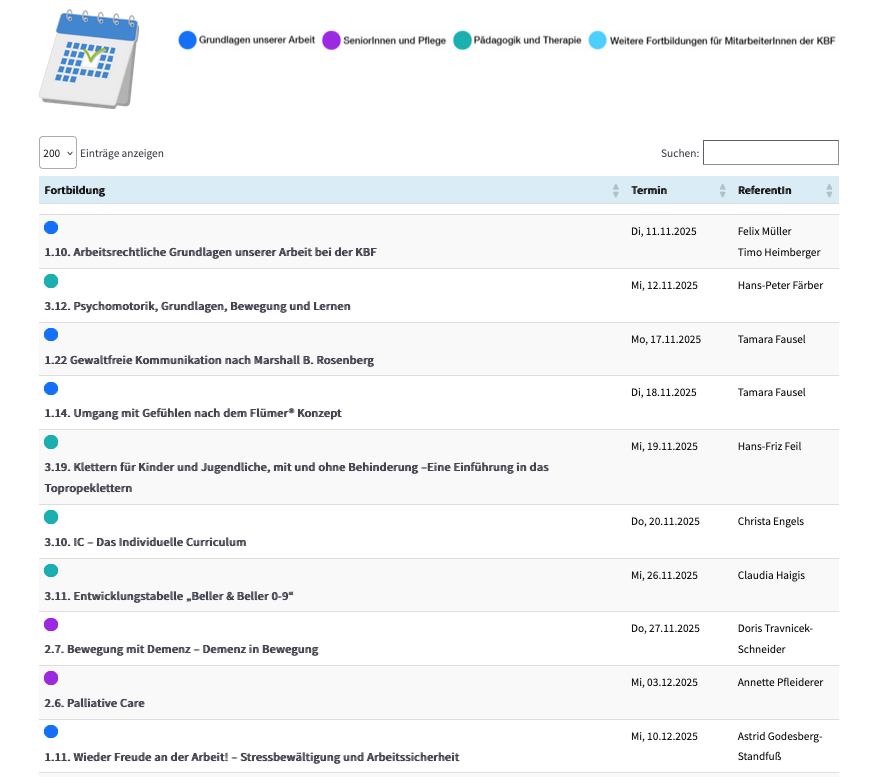Screen dimensions: 883x777
Task: Click the Suchen search input field
Action: click(x=770, y=153)
